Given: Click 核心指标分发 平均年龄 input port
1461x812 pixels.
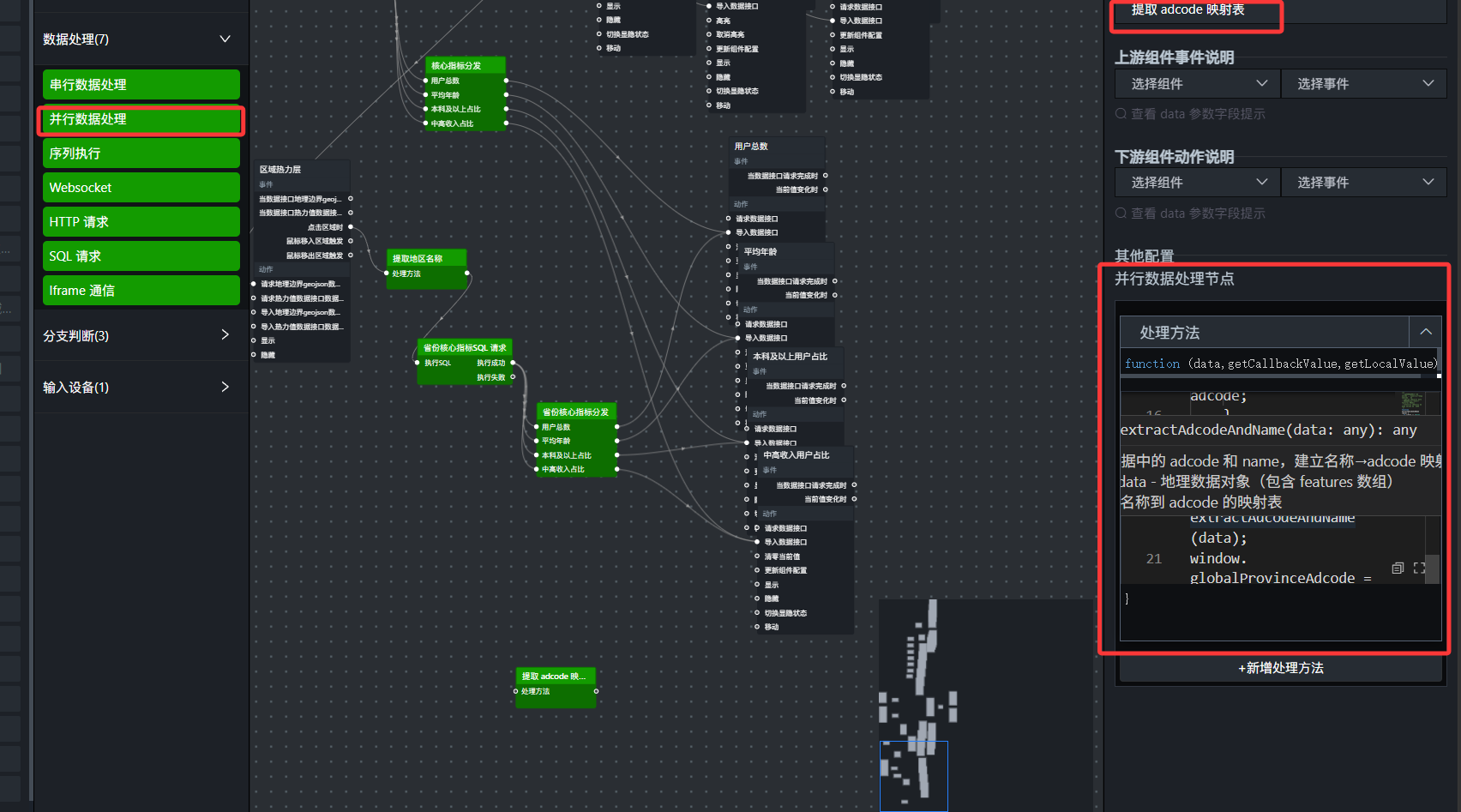Looking at the screenshot, I should [425, 95].
